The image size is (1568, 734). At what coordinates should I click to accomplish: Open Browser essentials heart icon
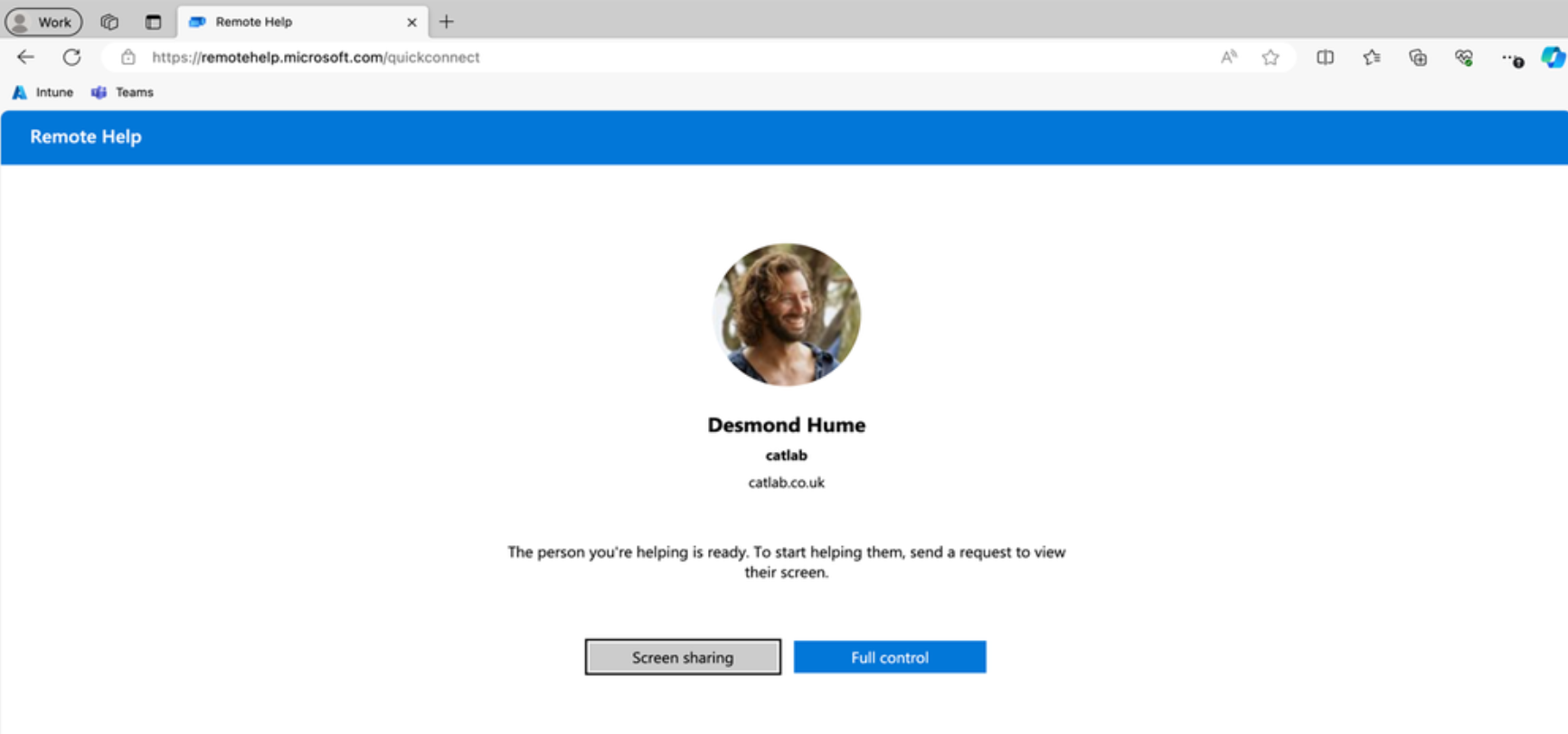pyautogui.click(x=1464, y=57)
